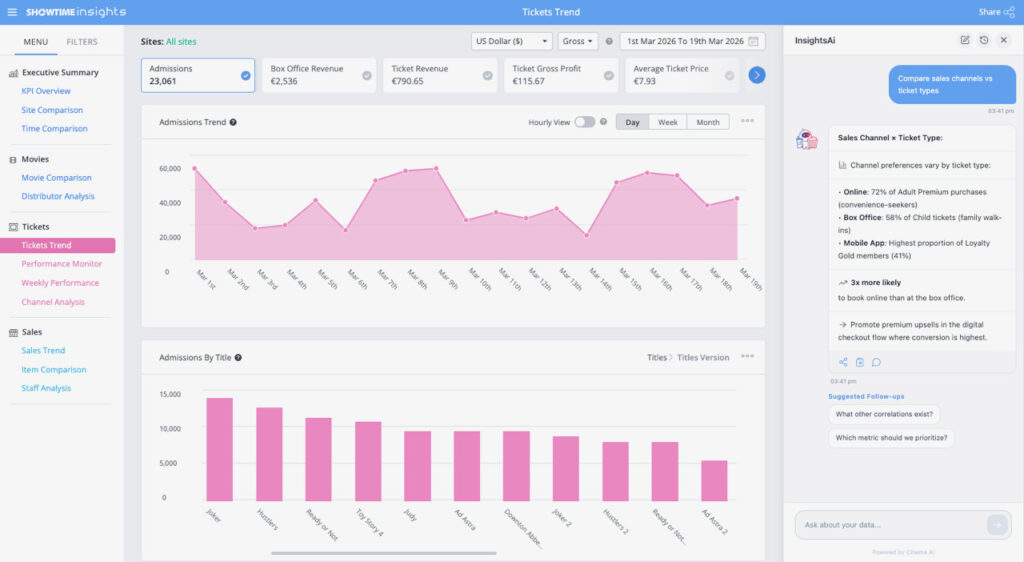
Task: Toggle the Admissions KPI checkmark
Action: click(246, 75)
